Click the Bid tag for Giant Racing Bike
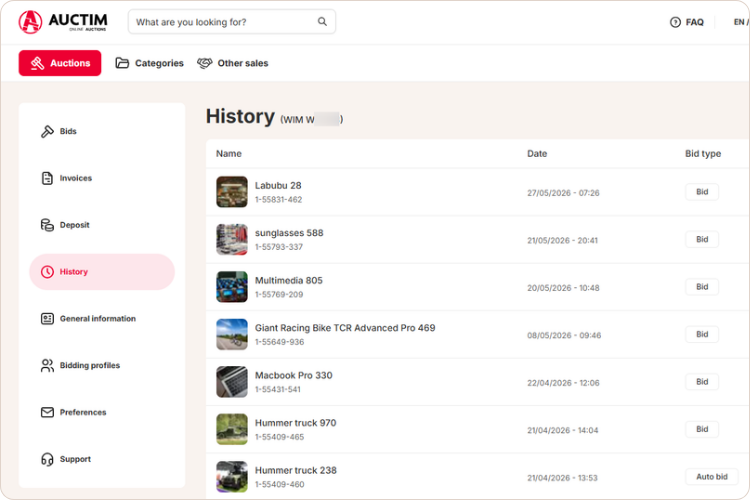Image resolution: width=750 pixels, height=500 pixels. pos(702,334)
